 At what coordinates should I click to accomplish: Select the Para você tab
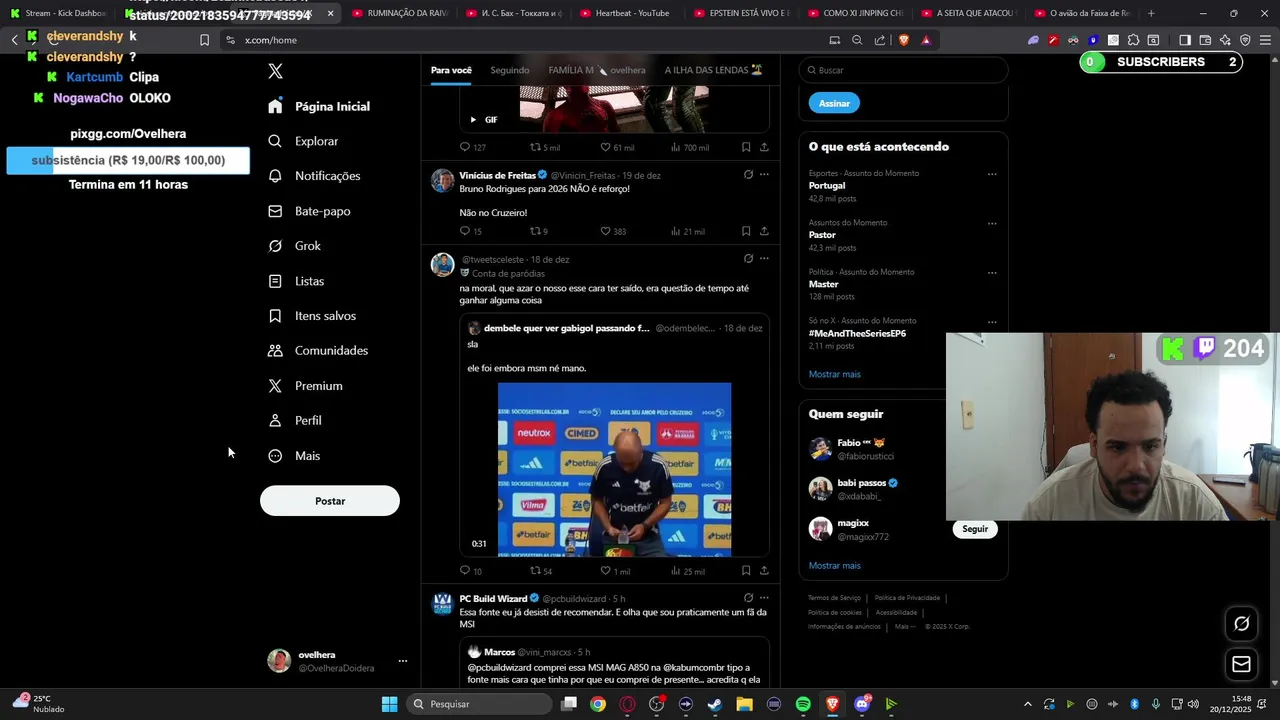click(x=451, y=70)
